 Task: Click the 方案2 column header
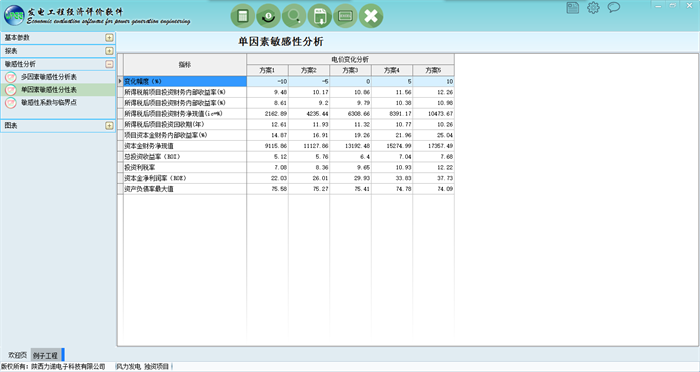[309, 70]
